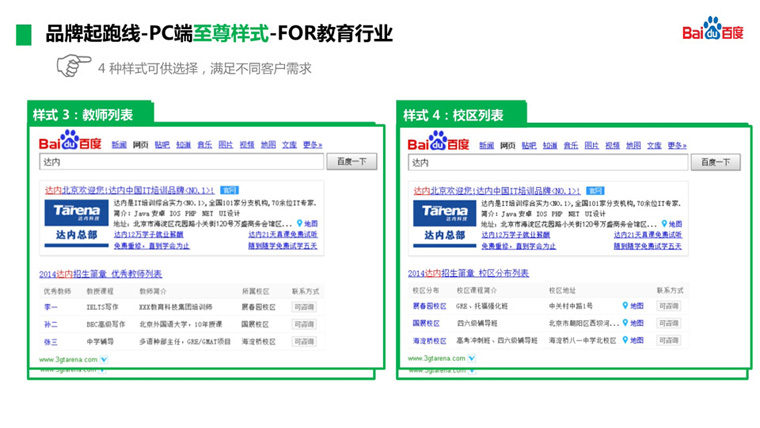Open 视频 tab in the teacher list panel

coord(247,144)
